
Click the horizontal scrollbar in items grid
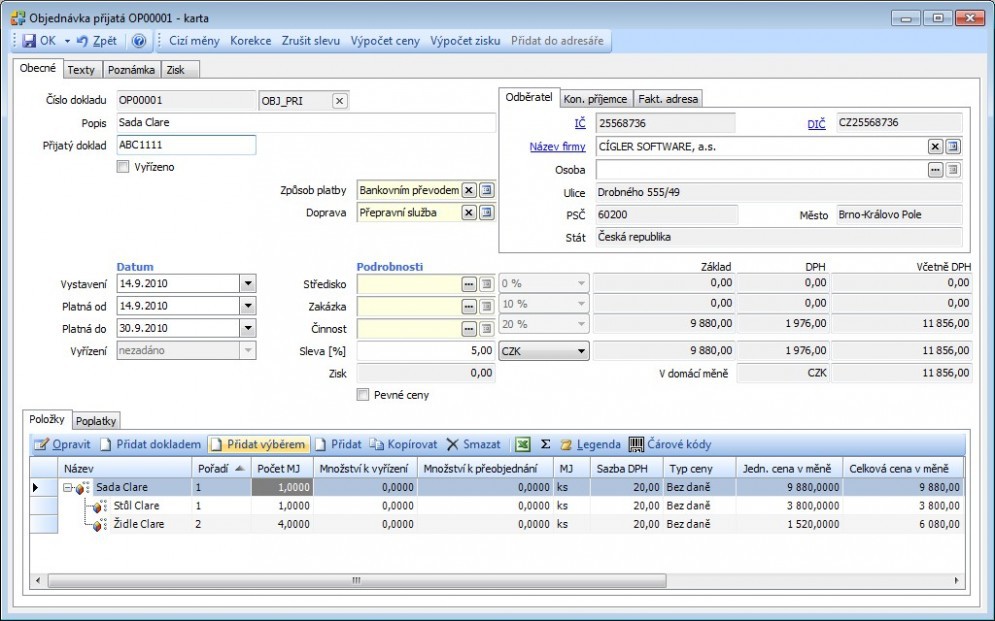coord(356,580)
